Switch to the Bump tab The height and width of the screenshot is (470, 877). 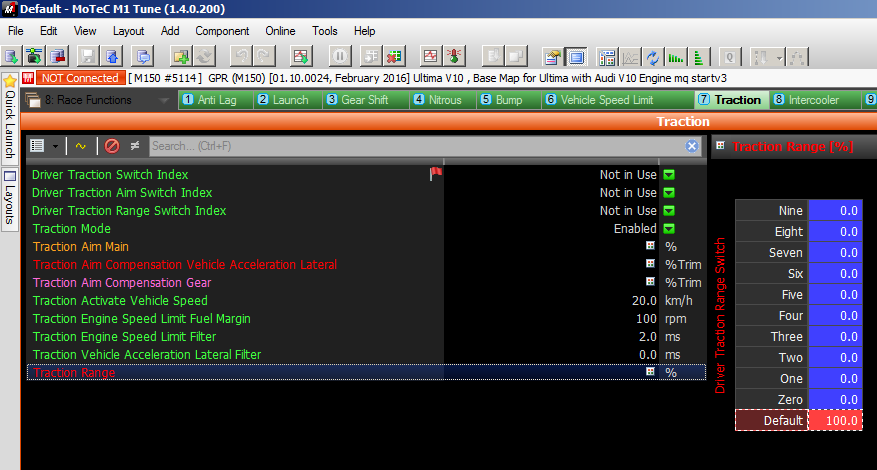(508, 100)
